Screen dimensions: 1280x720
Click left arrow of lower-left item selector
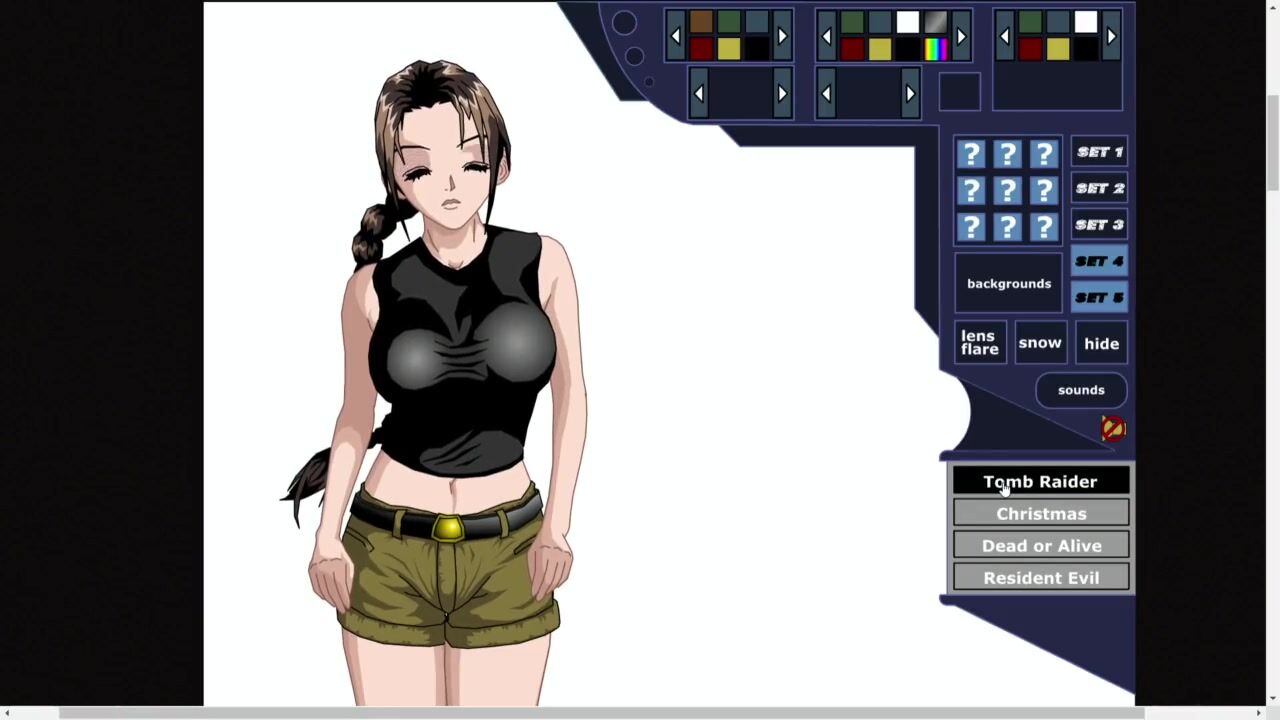point(699,94)
